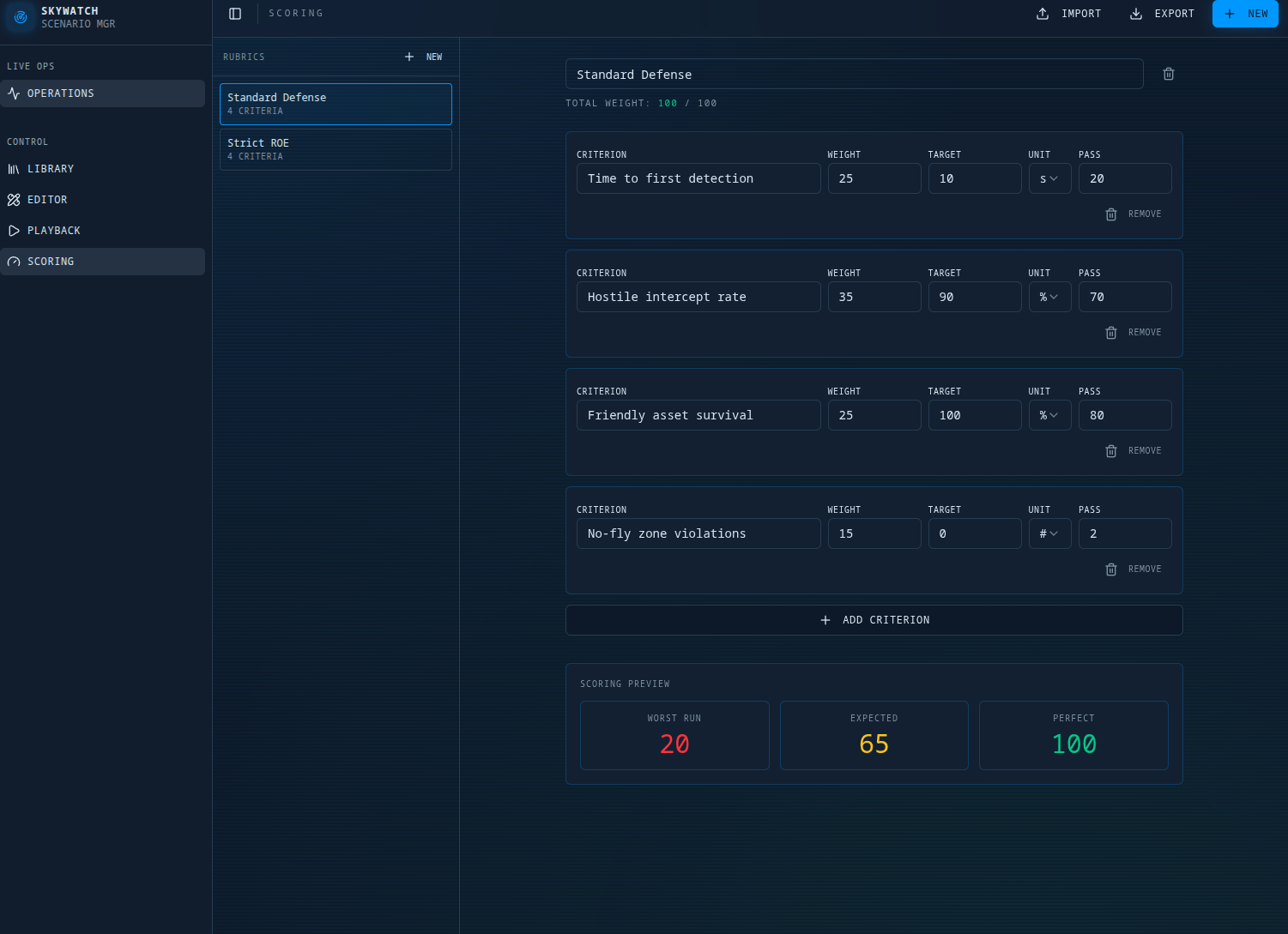The image size is (1288, 934).
Task: Click the Editor tools icon
Action: point(14,200)
